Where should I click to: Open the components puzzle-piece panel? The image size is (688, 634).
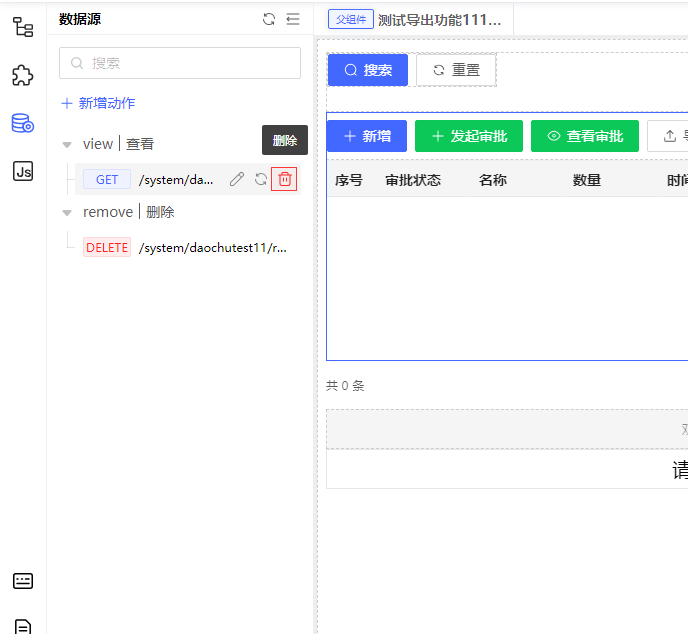(x=23, y=75)
